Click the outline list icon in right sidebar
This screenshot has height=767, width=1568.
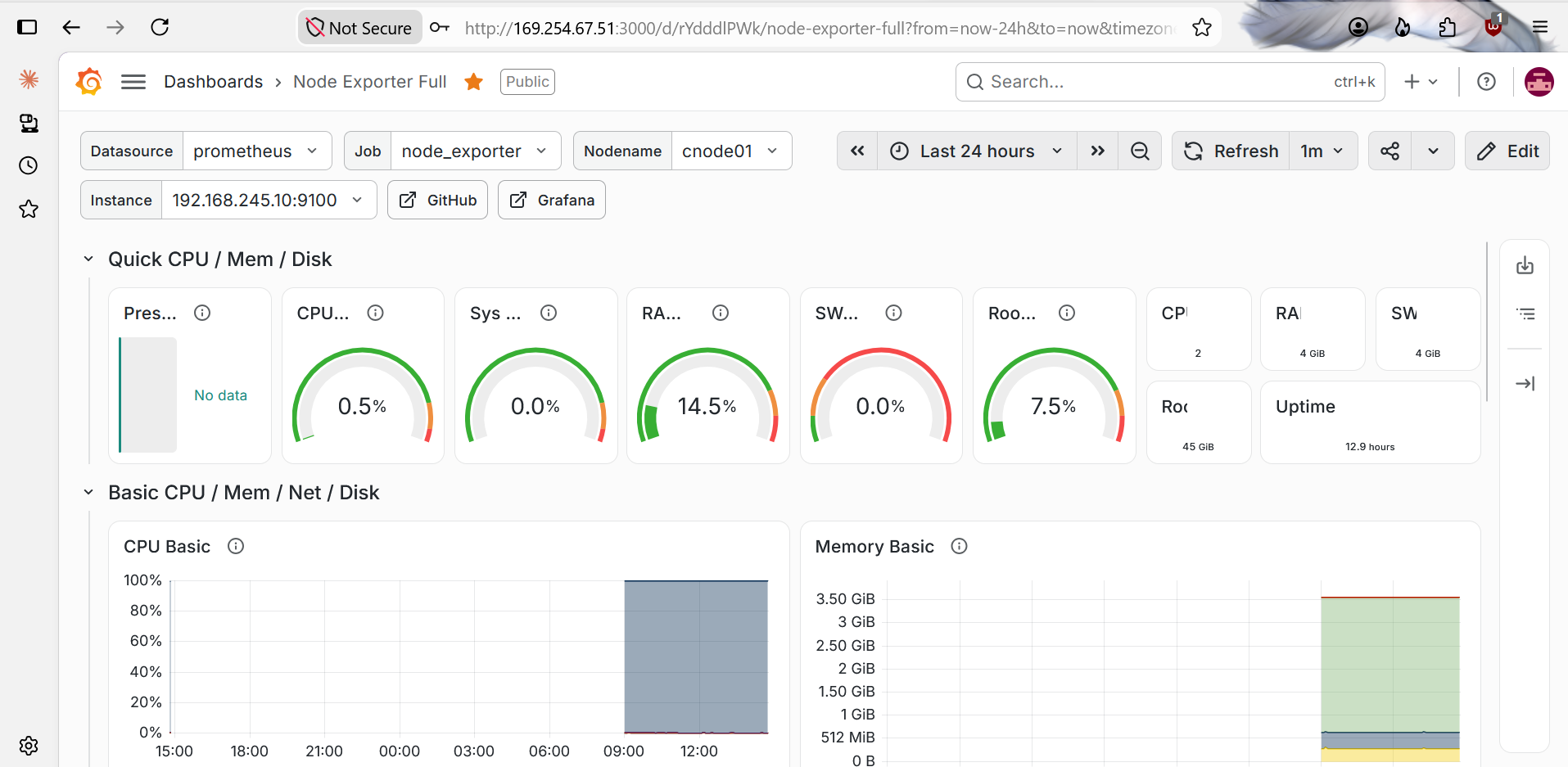(x=1525, y=314)
